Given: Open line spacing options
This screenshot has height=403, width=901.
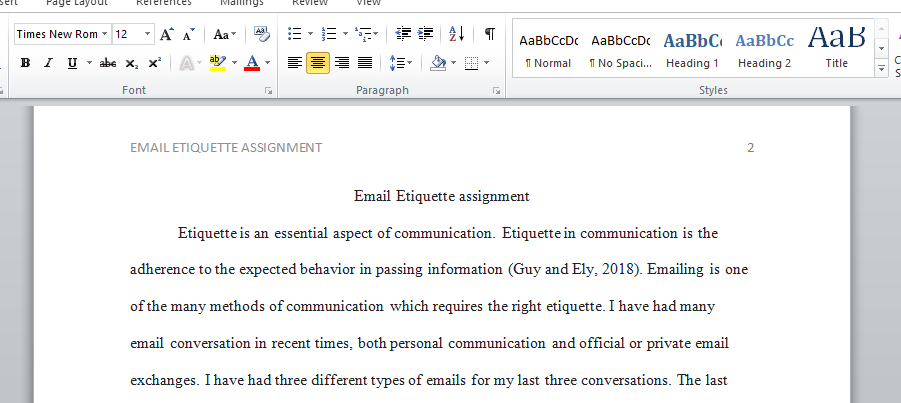Looking at the screenshot, I should [x=396, y=63].
